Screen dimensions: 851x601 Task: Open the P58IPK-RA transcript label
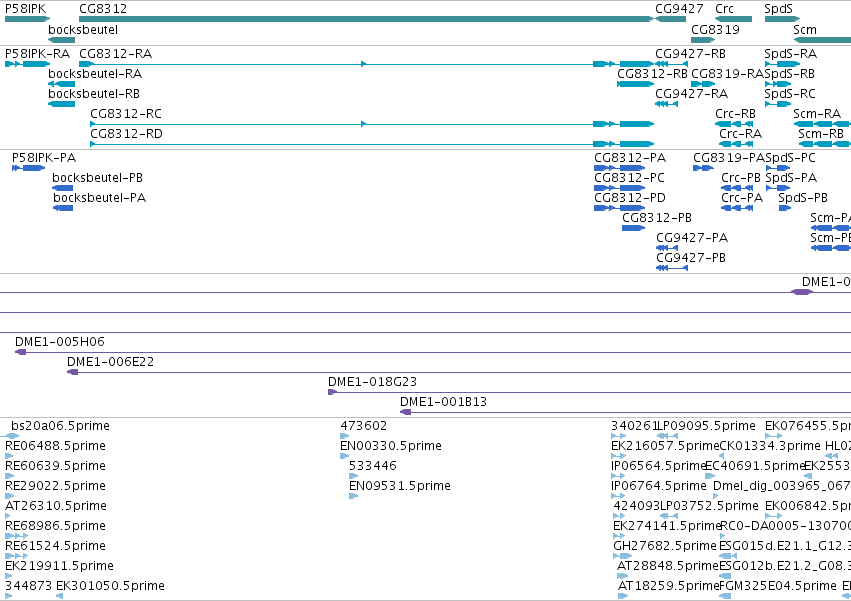pyautogui.click(x=37, y=54)
